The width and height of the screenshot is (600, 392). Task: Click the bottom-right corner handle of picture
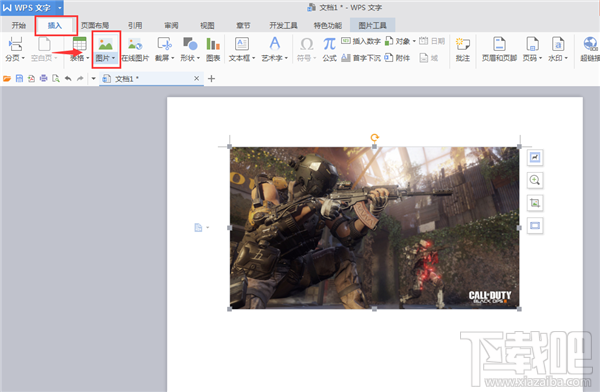[x=519, y=309]
